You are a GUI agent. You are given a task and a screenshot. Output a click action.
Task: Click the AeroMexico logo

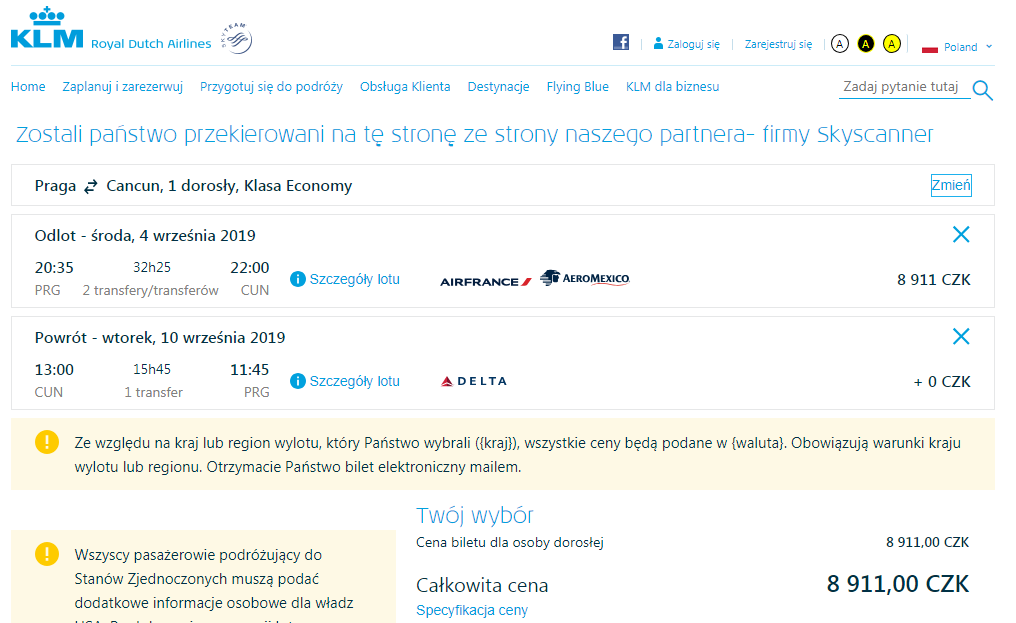tap(585, 279)
